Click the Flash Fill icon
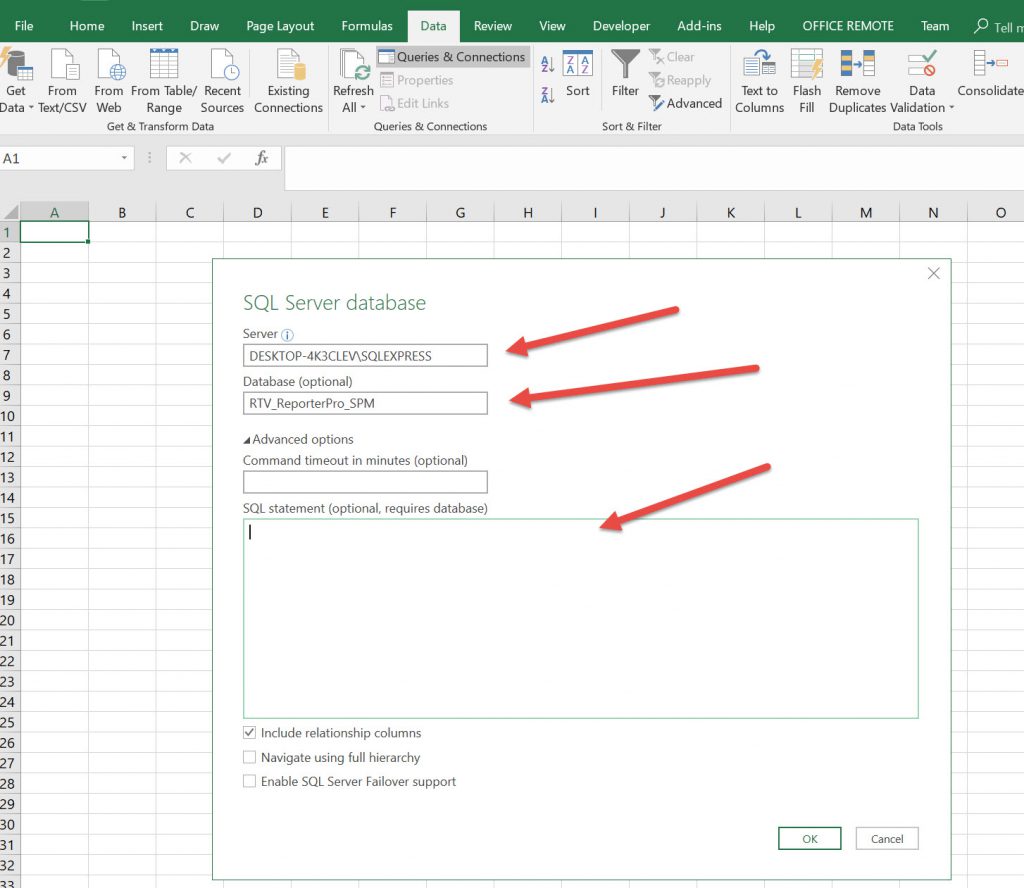 click(806, 66)
